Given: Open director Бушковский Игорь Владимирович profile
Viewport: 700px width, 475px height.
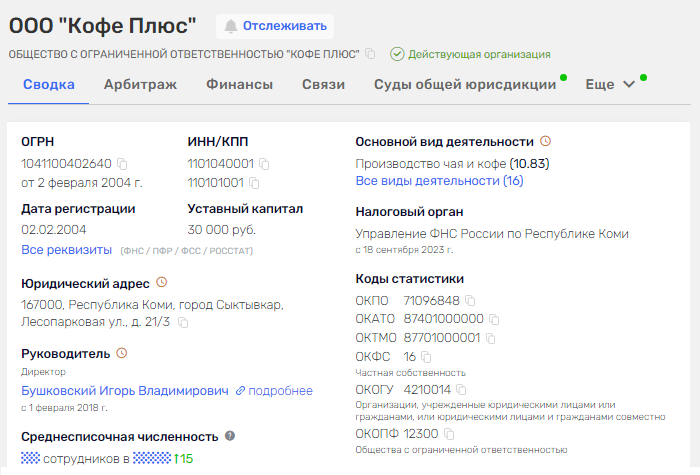Looking at the screenshot, I should click(125, 391).
